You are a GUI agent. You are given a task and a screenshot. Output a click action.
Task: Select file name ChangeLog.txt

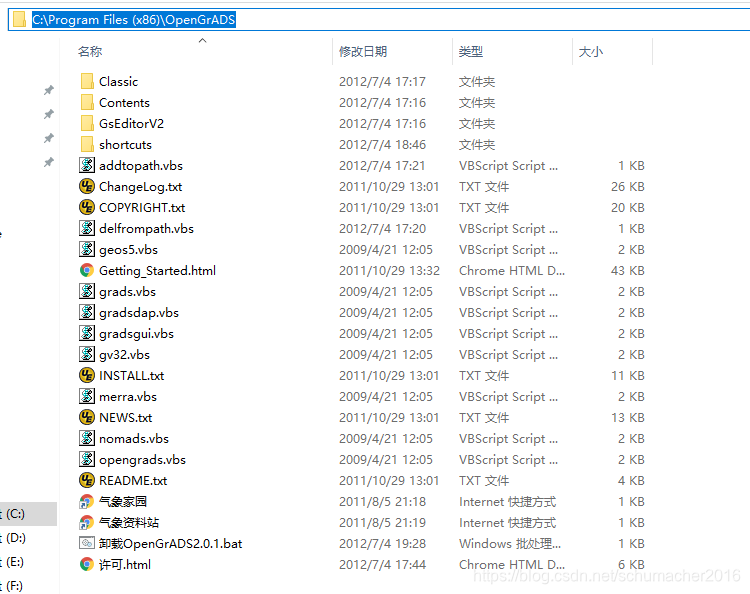click(x=141, y=187)
